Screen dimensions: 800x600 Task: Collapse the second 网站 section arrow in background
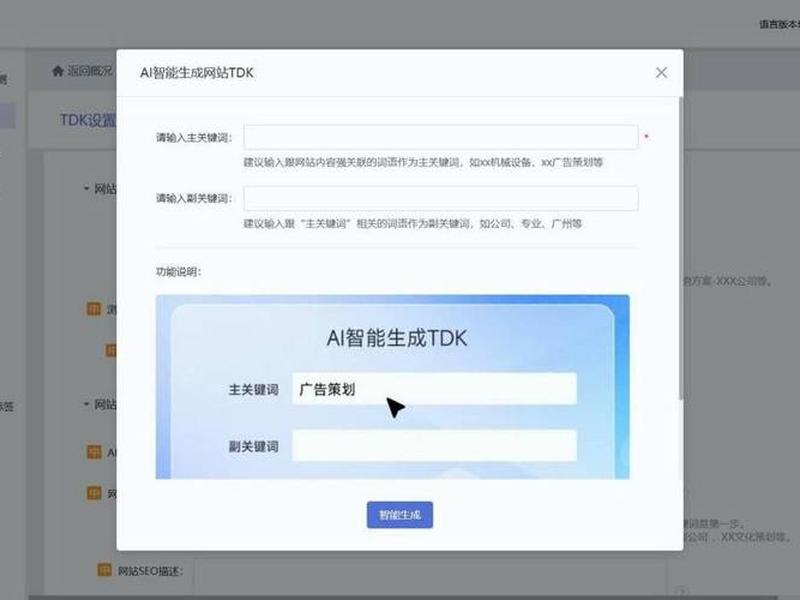point(86,405)
